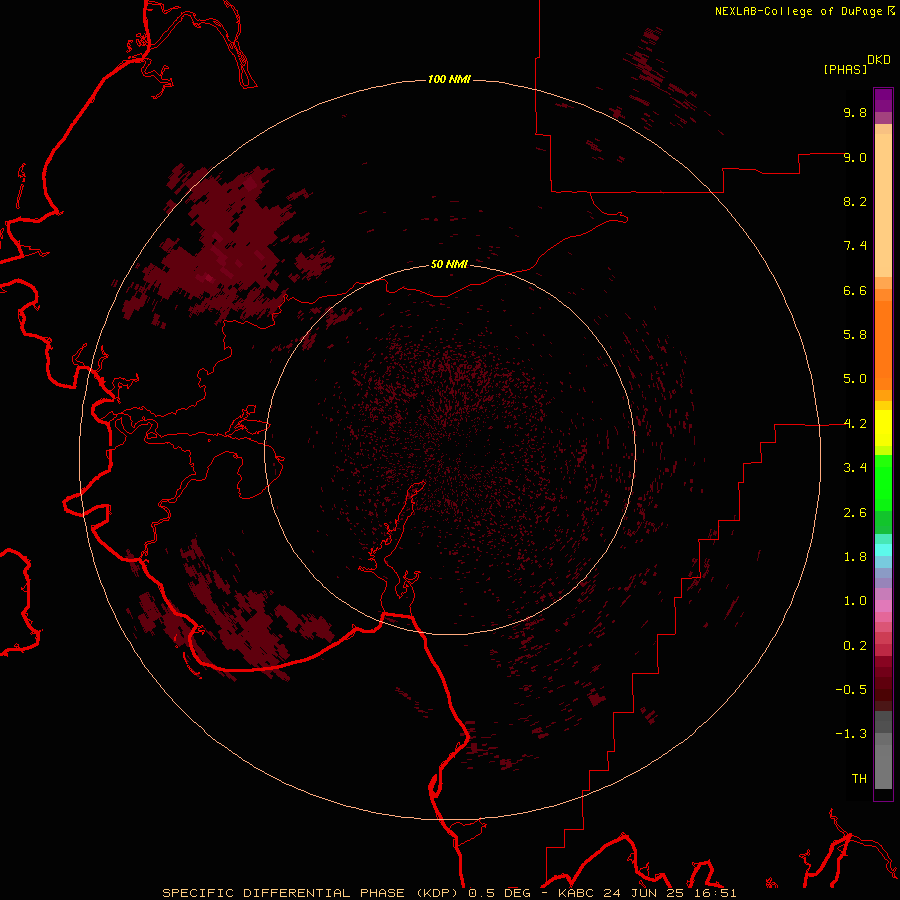The width and height of the screenshot is (900, 900).
Task: Click the DKD legend label
Action: click(879, 60)
